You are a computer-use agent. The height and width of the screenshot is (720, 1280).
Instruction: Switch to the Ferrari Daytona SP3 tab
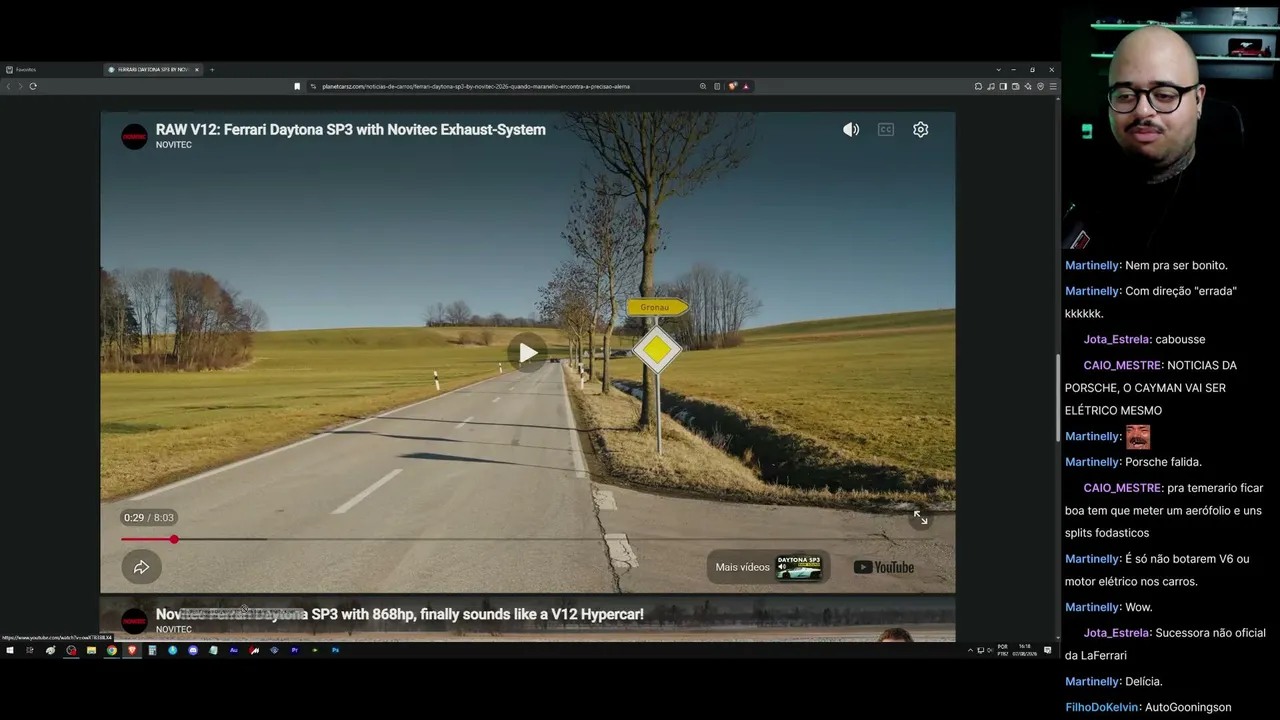153,70
